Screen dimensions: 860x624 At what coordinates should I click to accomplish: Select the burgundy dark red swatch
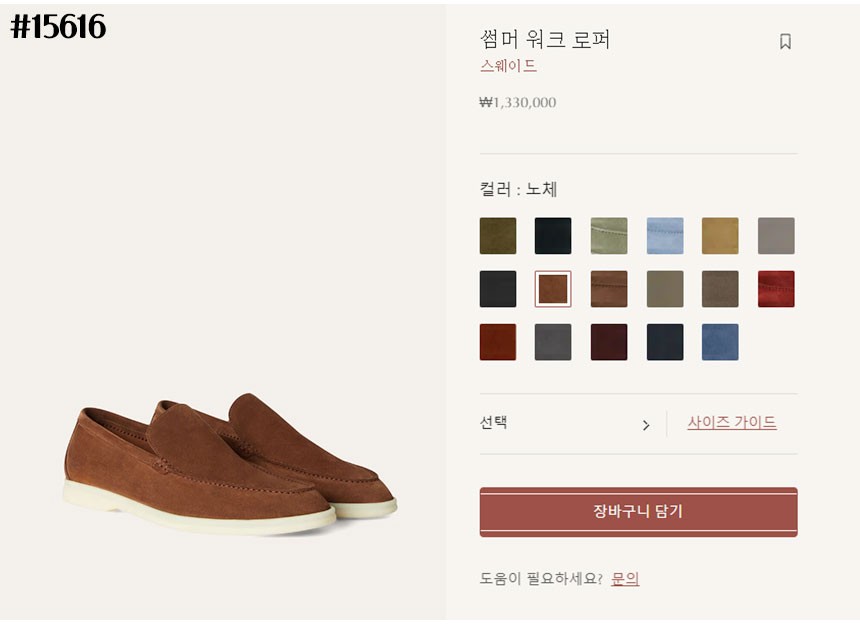[609, 342]
